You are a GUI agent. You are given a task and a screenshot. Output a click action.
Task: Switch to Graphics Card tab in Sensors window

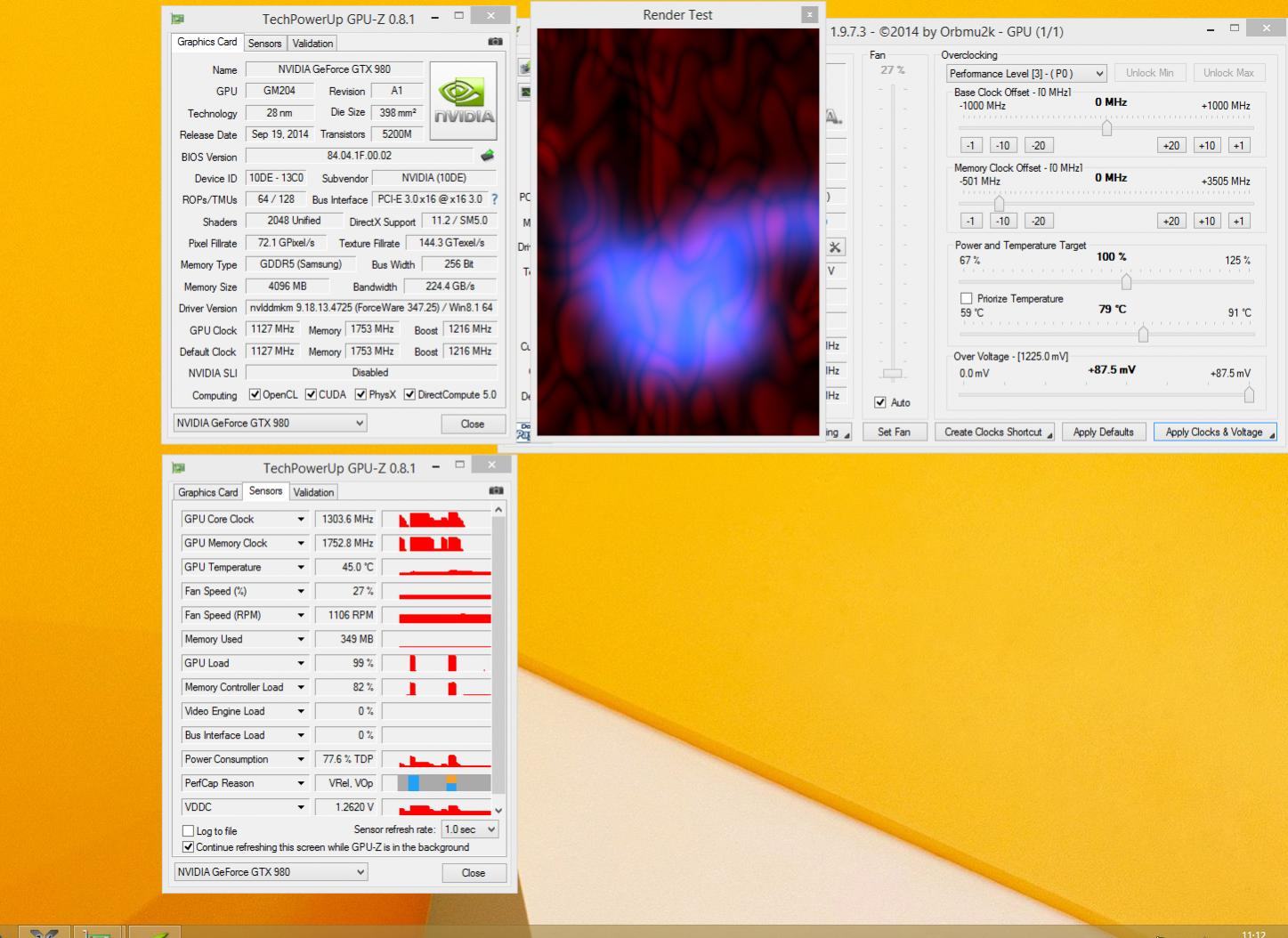208,492
